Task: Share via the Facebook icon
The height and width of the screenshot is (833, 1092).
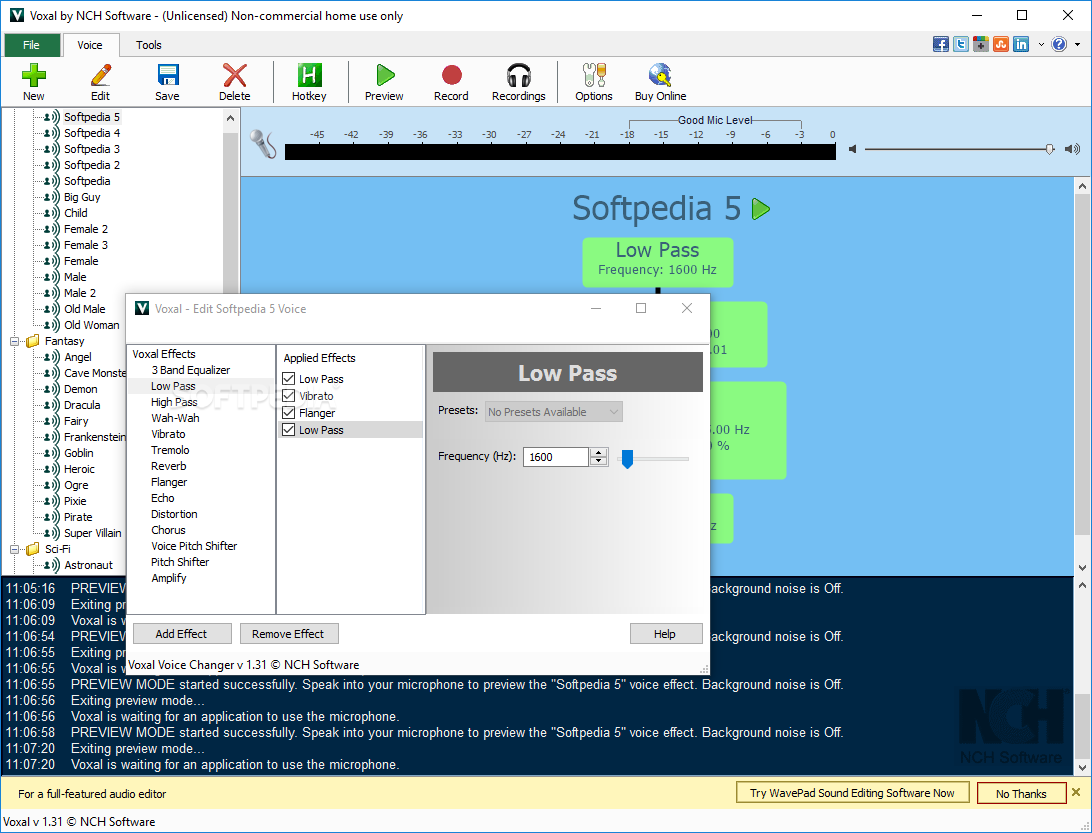Action: tap(941, 45)
